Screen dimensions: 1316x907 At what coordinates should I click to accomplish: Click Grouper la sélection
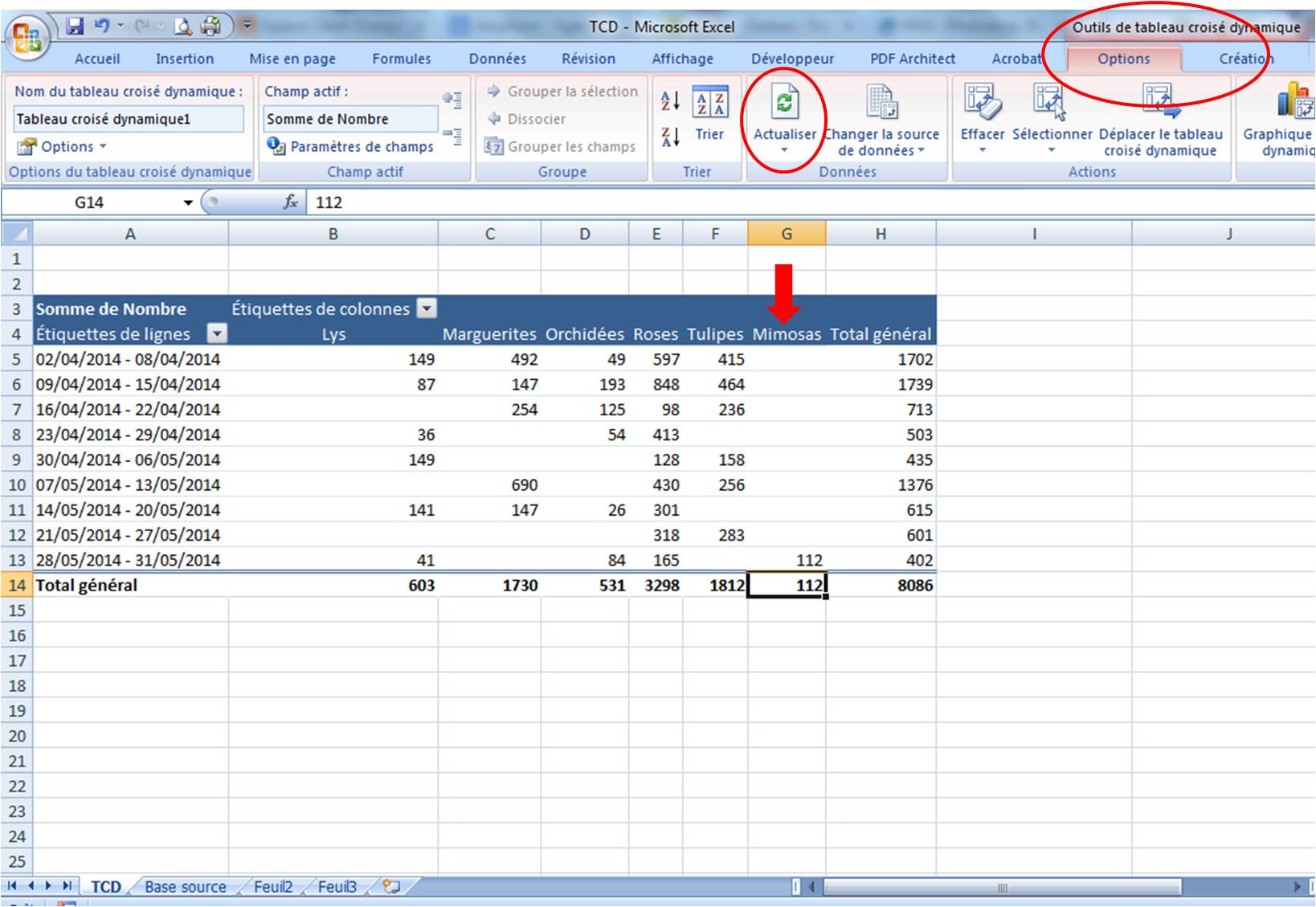click(x=562, y=92)
